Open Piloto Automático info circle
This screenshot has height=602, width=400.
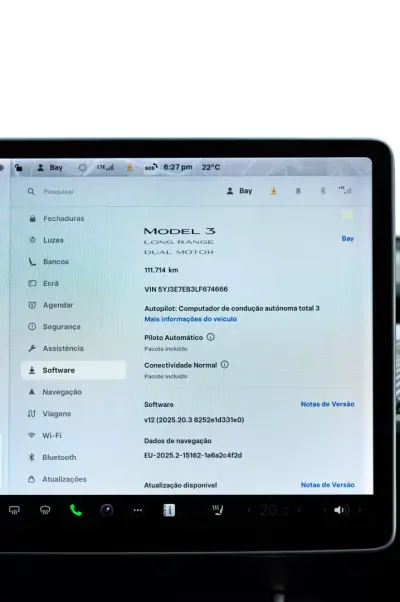[x=211, y=337]
